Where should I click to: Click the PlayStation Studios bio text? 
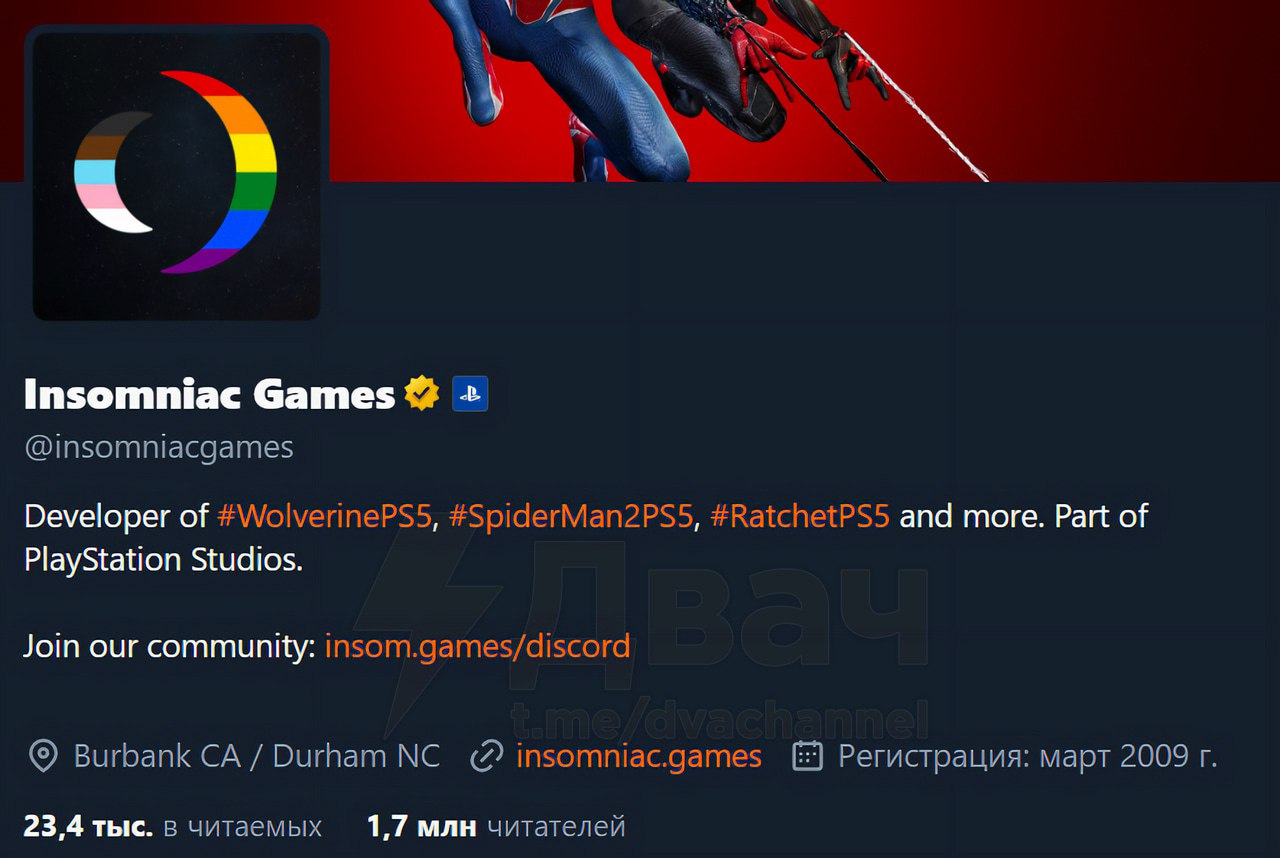point(163,560)
